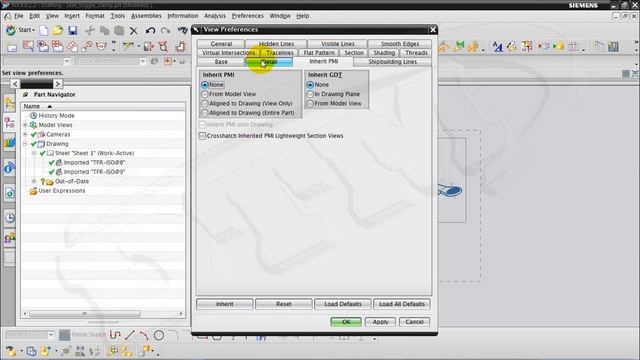Select Inherit PMI 'None' radio button
This screenshot has width=640, height=360.
pos(205,85)
